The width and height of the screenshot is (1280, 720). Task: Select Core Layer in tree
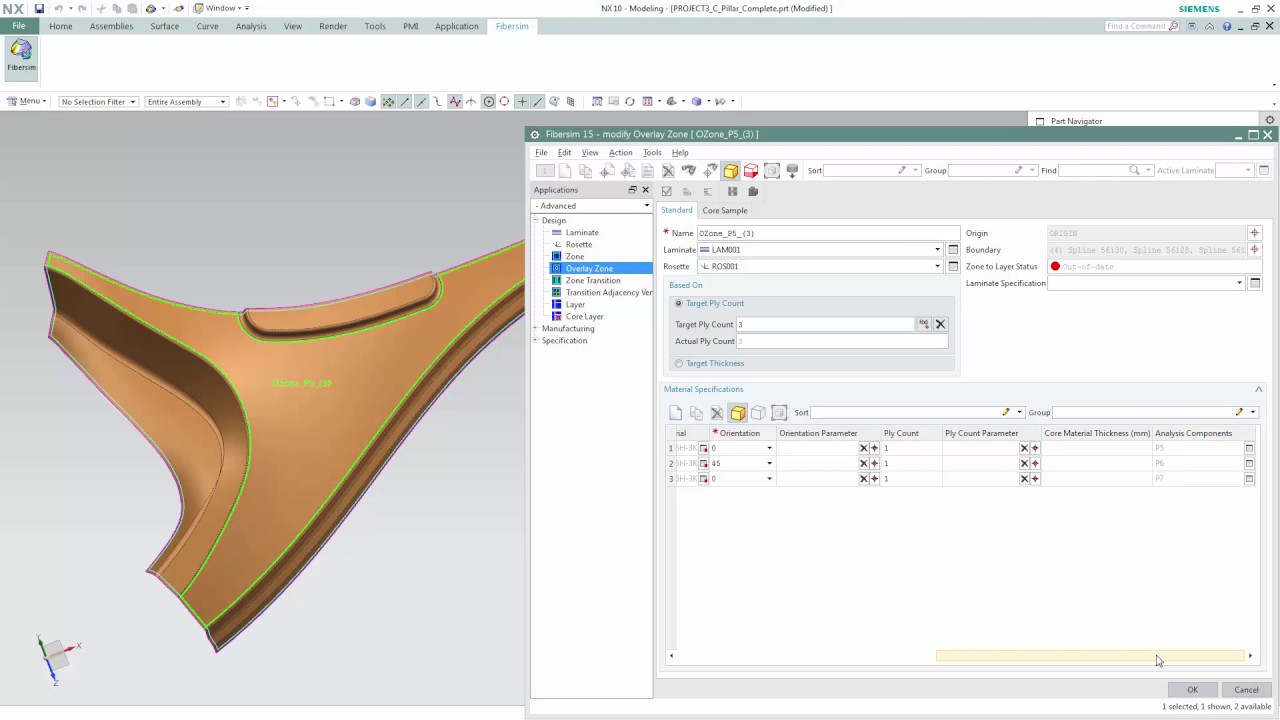(x=585, y=316)
